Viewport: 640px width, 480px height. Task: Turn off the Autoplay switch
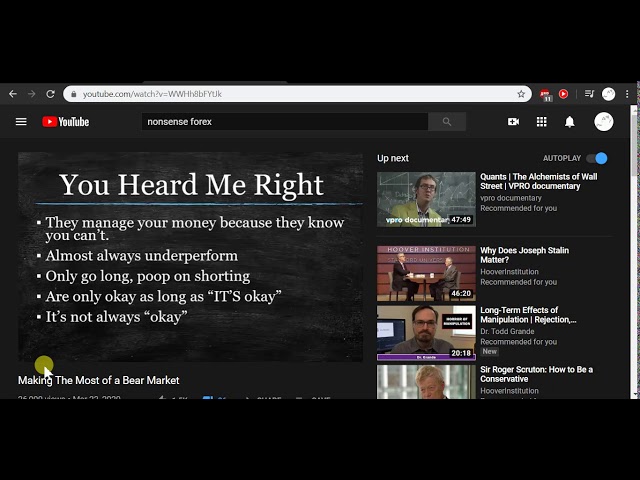(x=597, y=158)
